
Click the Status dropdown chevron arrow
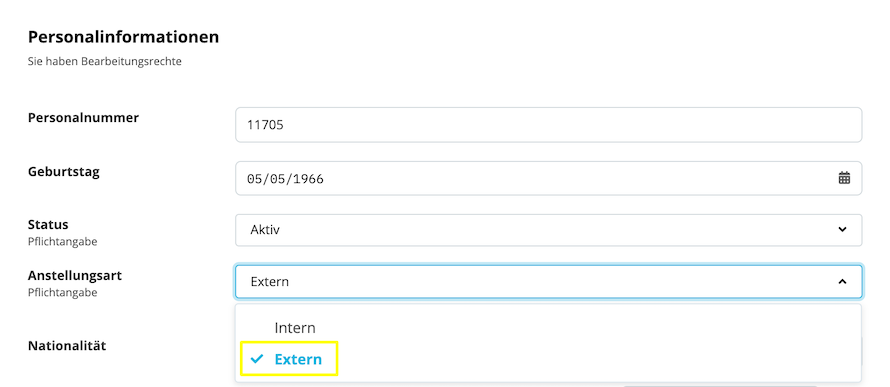[842, 230]
